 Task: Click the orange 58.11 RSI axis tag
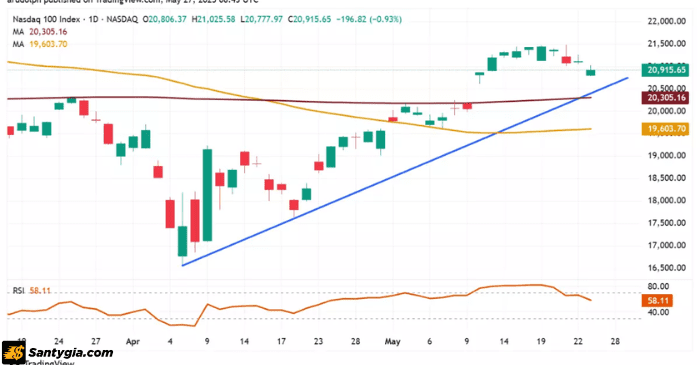click(x=657, y=301)
